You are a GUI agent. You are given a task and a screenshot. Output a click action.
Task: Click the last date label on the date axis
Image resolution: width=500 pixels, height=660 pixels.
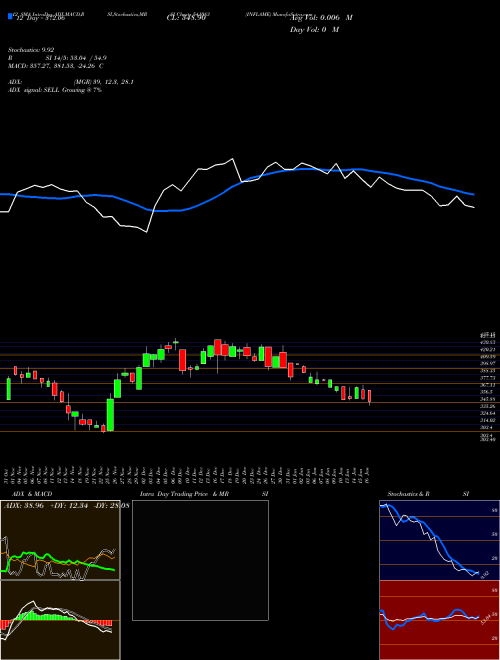(x=369, y=476)
